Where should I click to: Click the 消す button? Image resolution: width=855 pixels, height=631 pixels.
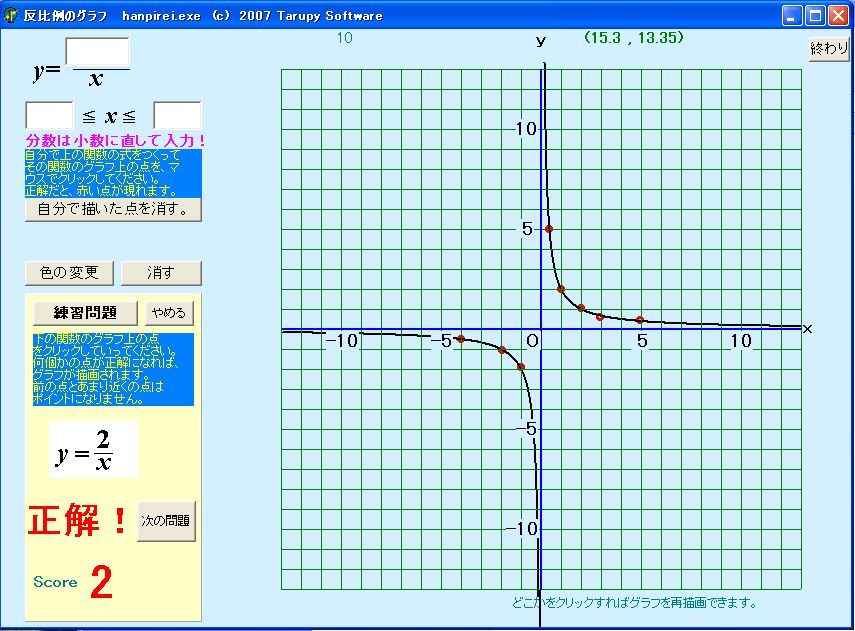[161, 273]
